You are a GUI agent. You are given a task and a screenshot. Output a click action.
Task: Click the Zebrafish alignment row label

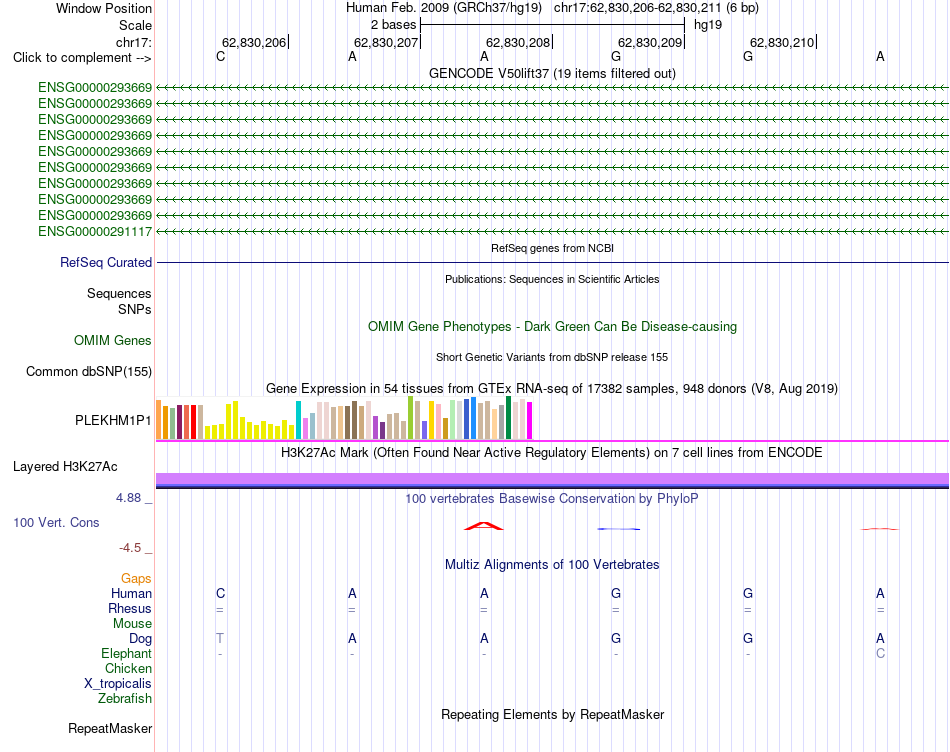pos(124,699)
